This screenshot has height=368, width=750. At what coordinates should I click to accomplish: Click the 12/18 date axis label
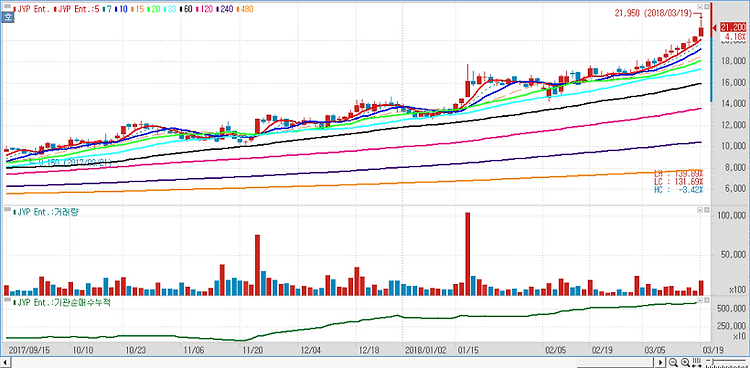coord(369,349)
